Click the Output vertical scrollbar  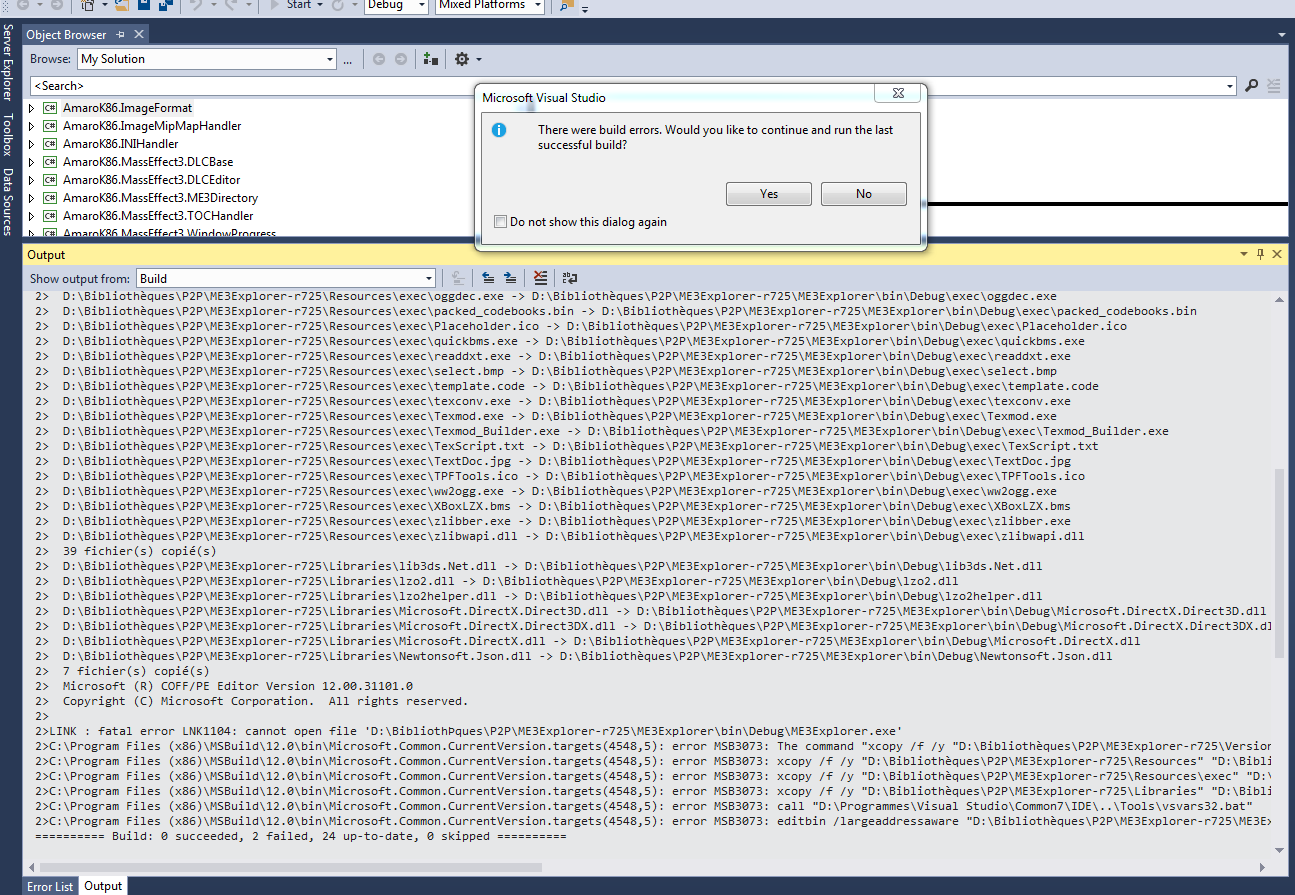(1280, 563)
